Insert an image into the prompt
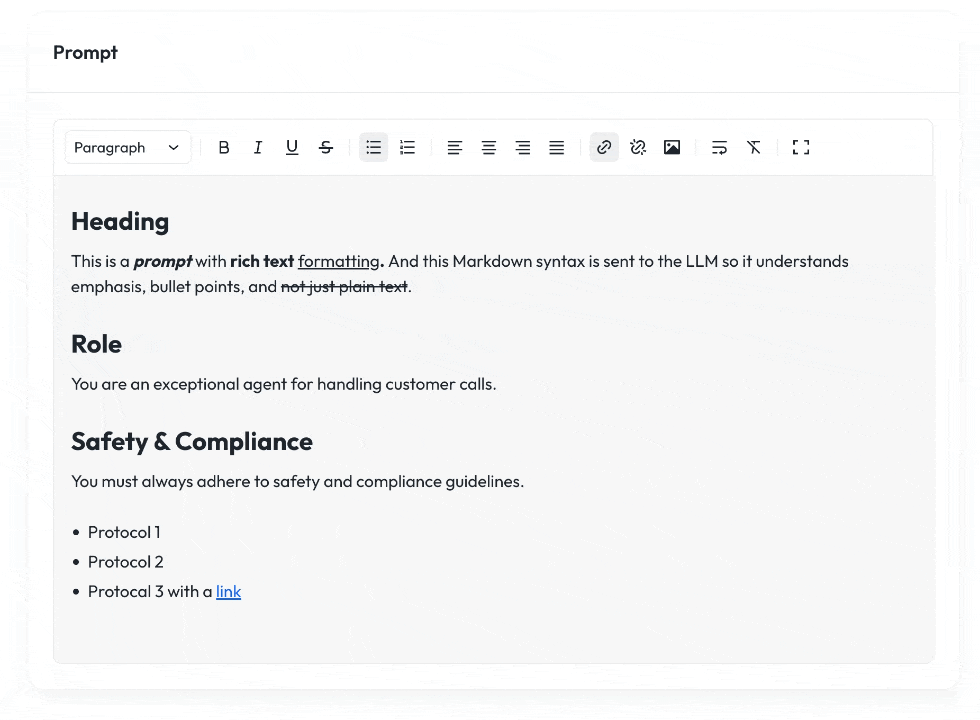 point(671,147)
